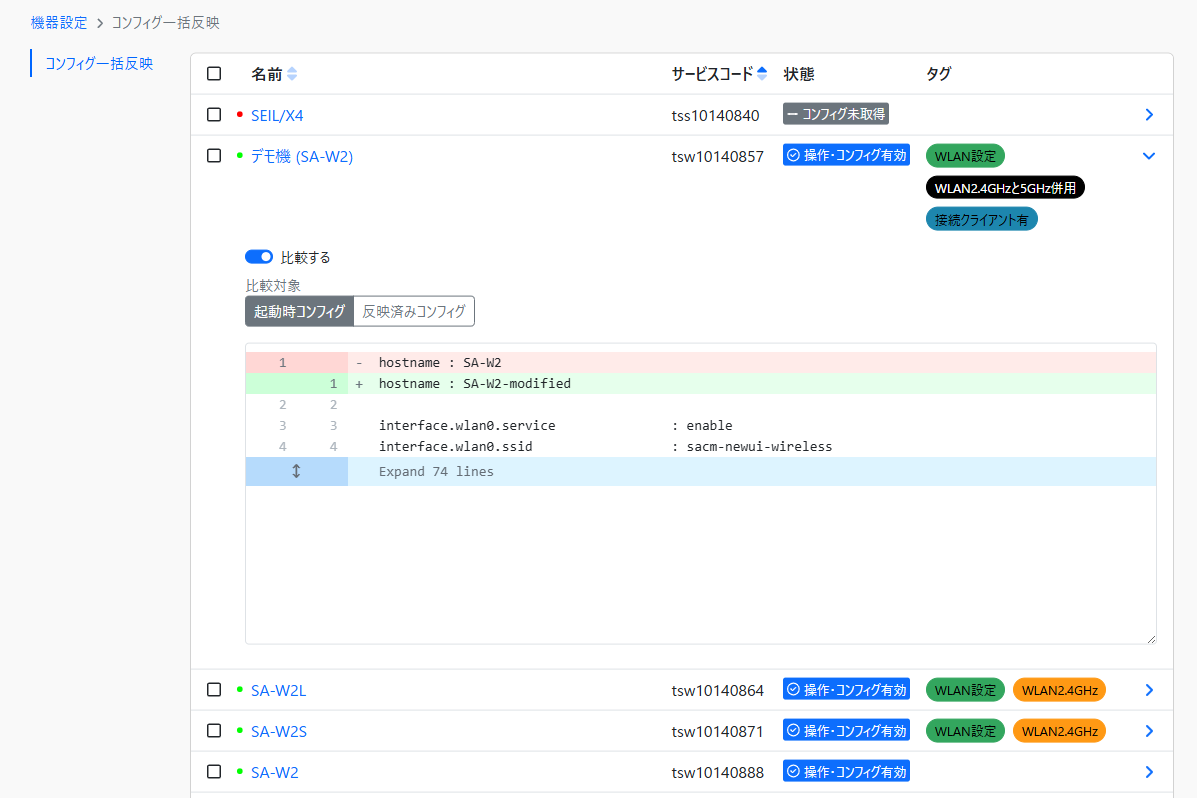Select the SA-W2S row checkbox
The height and width of the screenshot is (798, 1197).
(214, 731)
